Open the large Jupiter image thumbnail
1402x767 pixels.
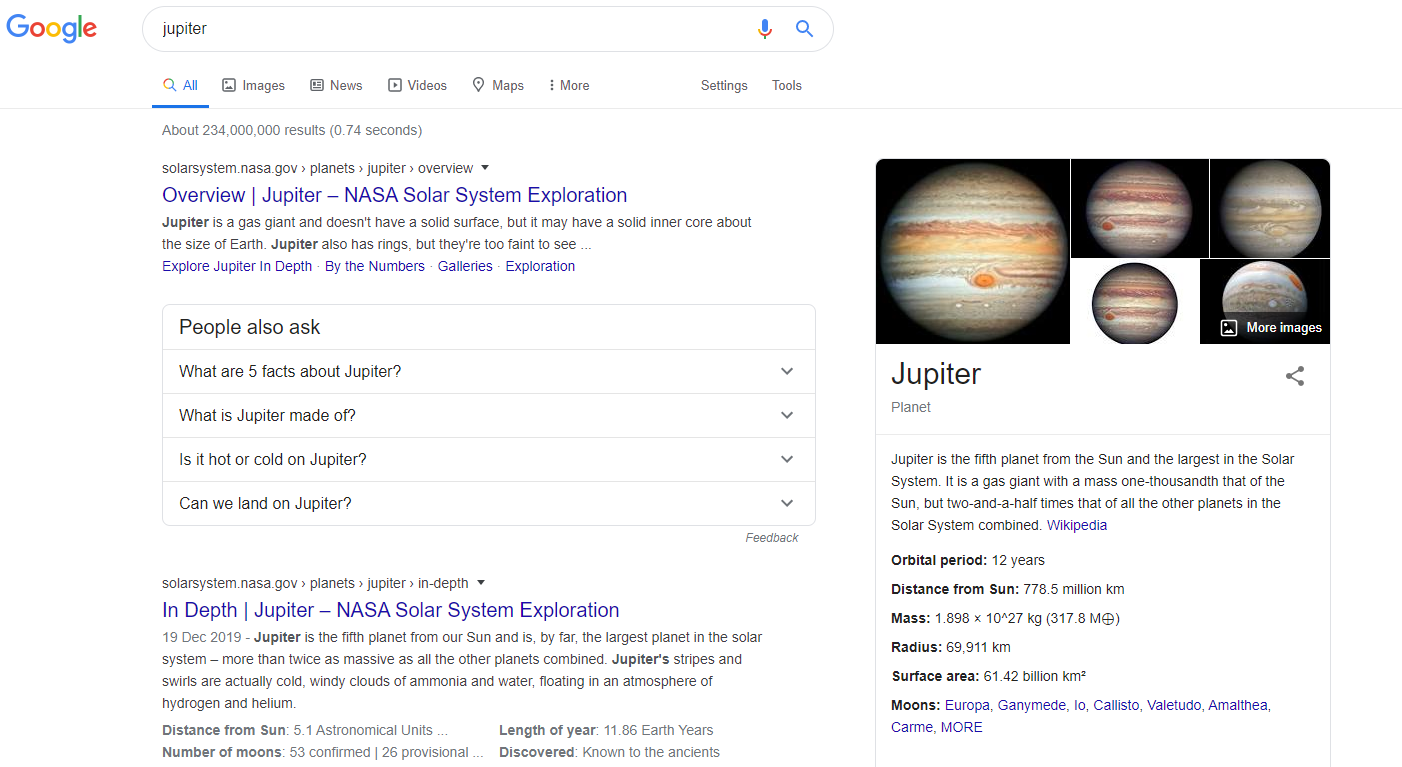coord(973,251)
